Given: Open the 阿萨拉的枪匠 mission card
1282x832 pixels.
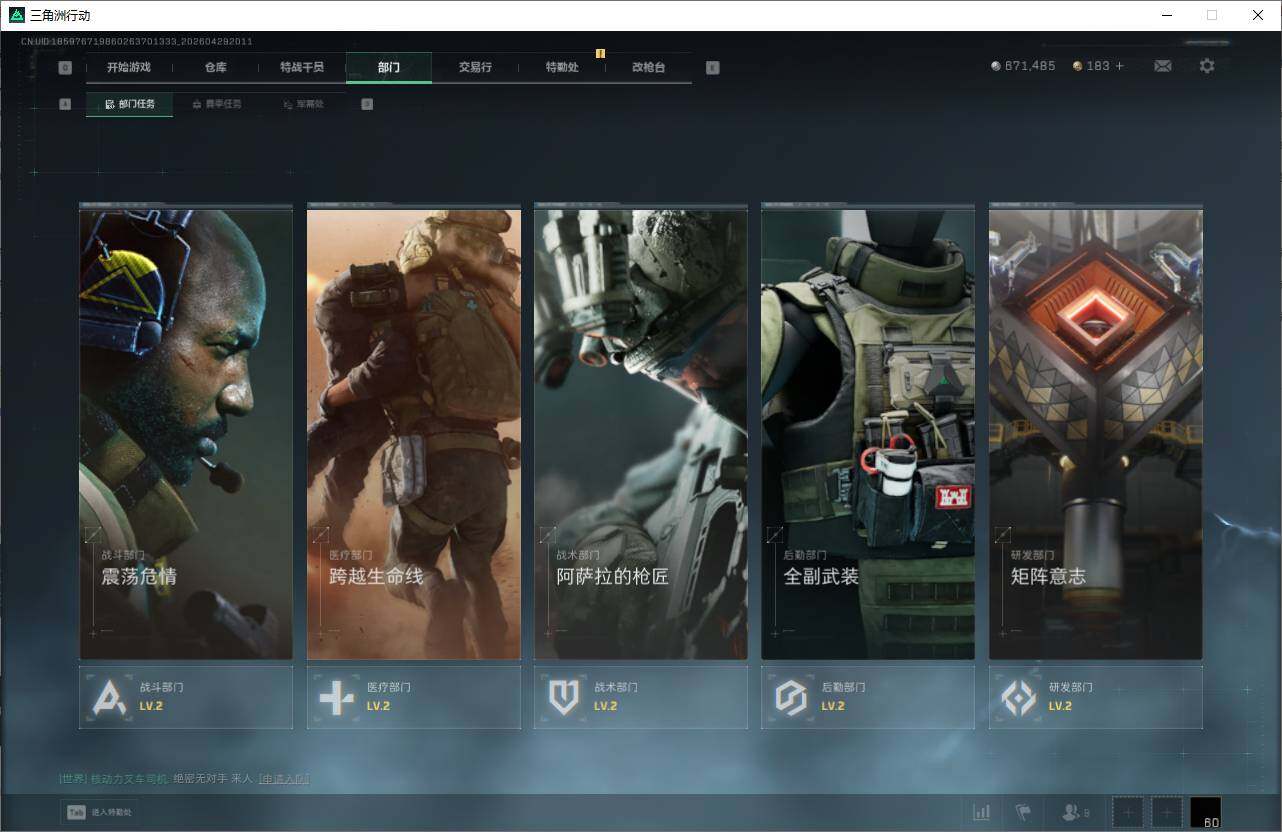Looking at the screenshot, I should click(641, 432).
